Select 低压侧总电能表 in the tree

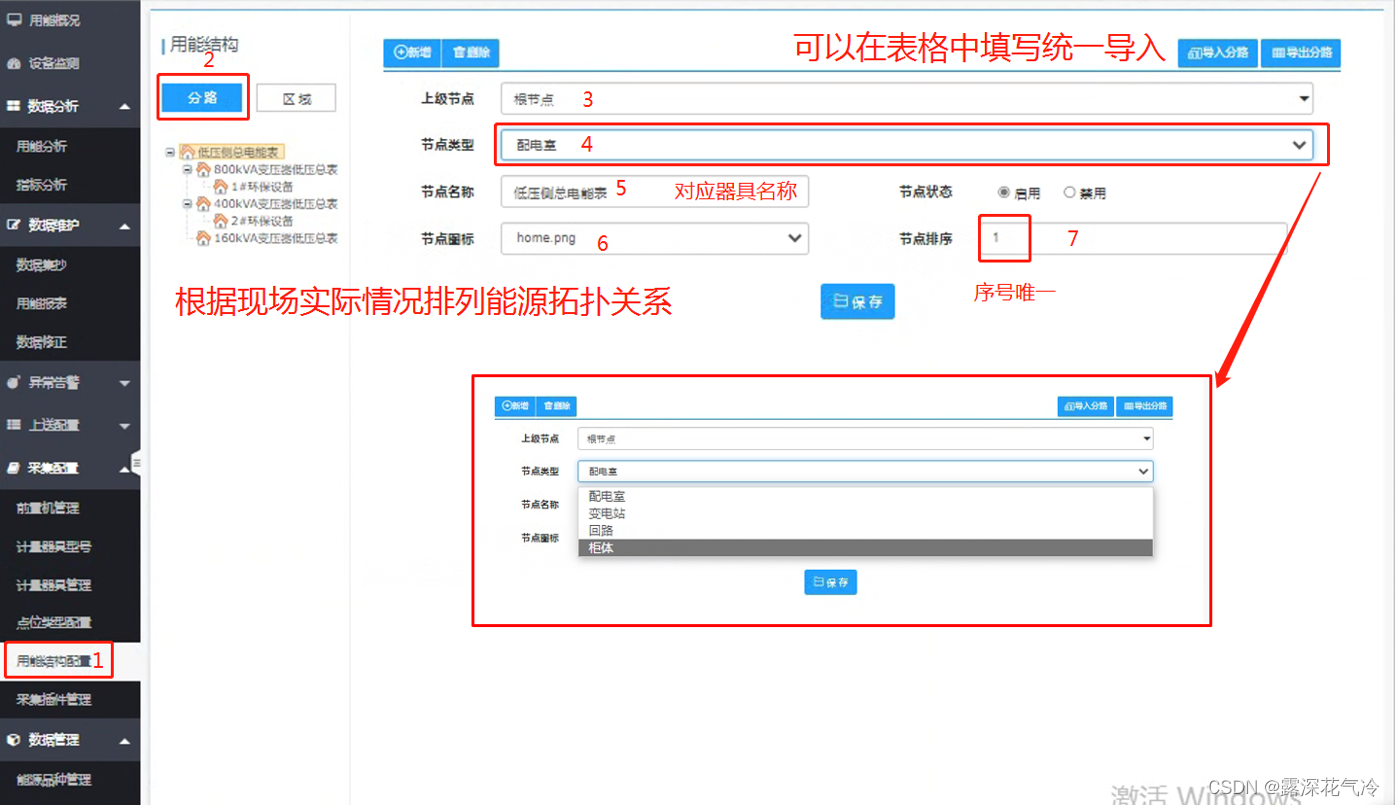(240, 152)
